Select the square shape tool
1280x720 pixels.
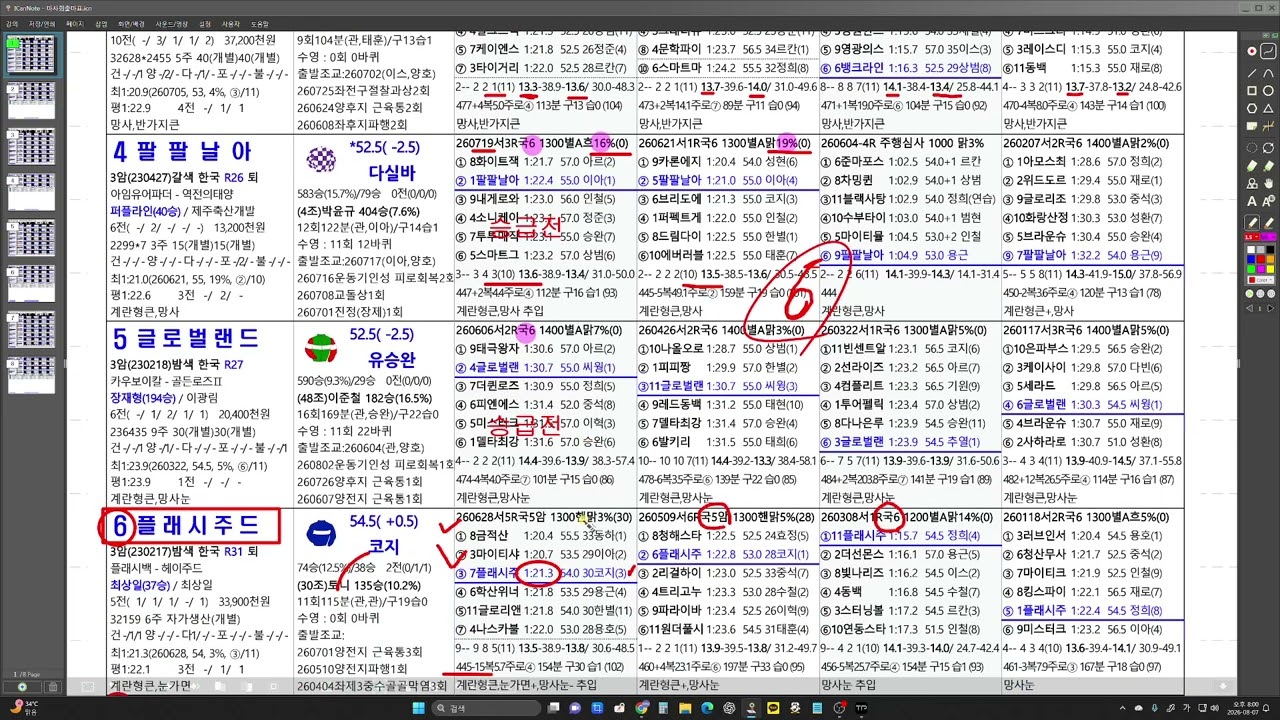point(1251,90)
